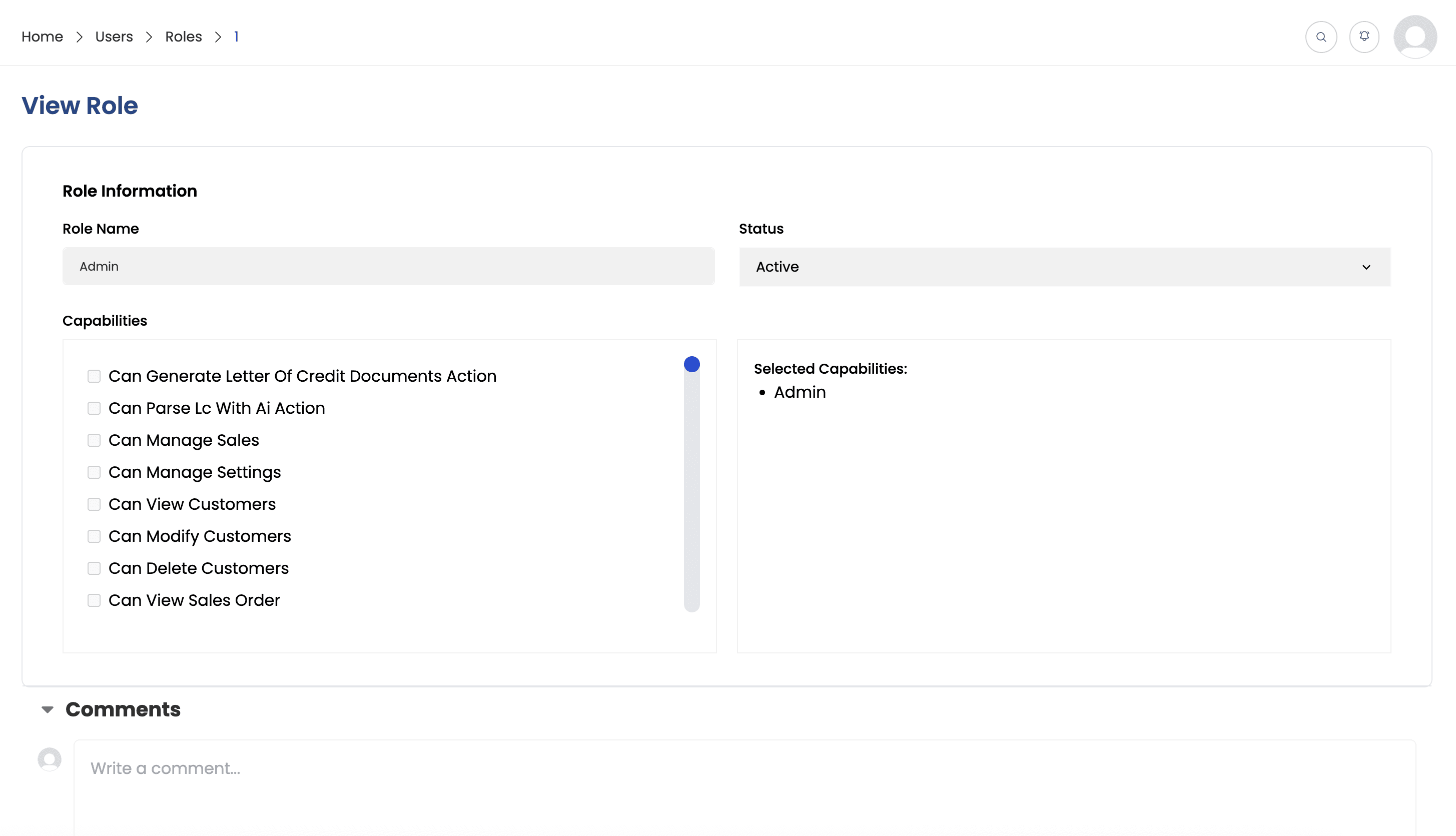Image resolution: width=1456 pixels, height=836 pixels.
Task: Navigate to Users breadcrumb
Action: point(114,37)
